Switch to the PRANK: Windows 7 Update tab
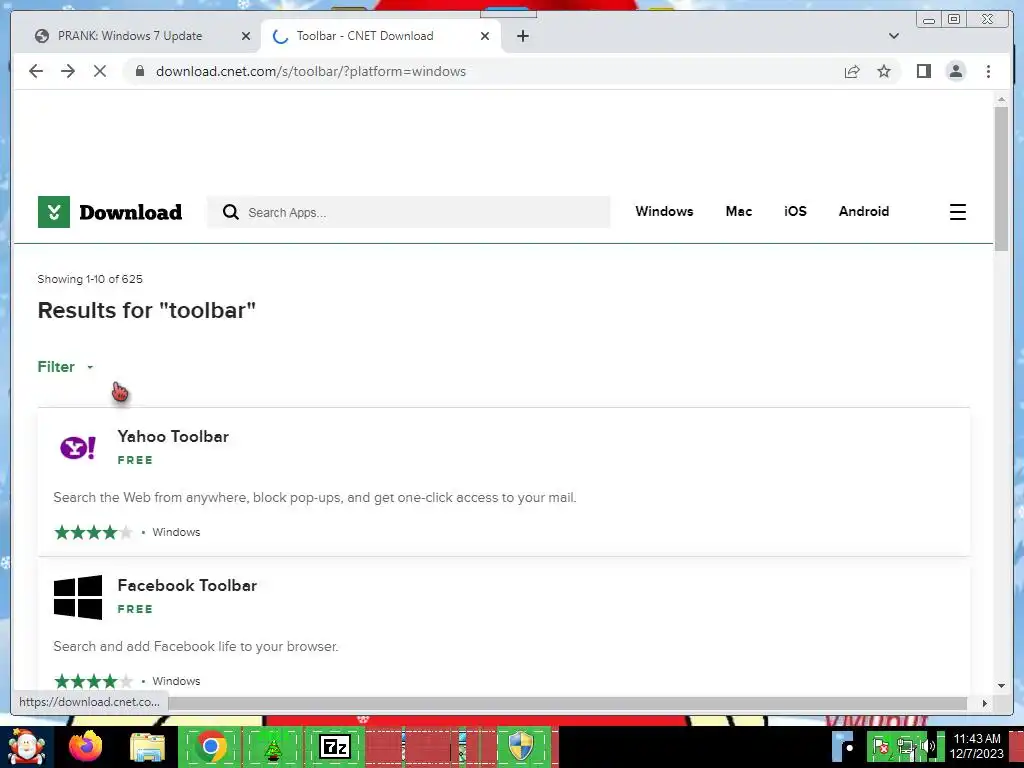 [130, 36]
